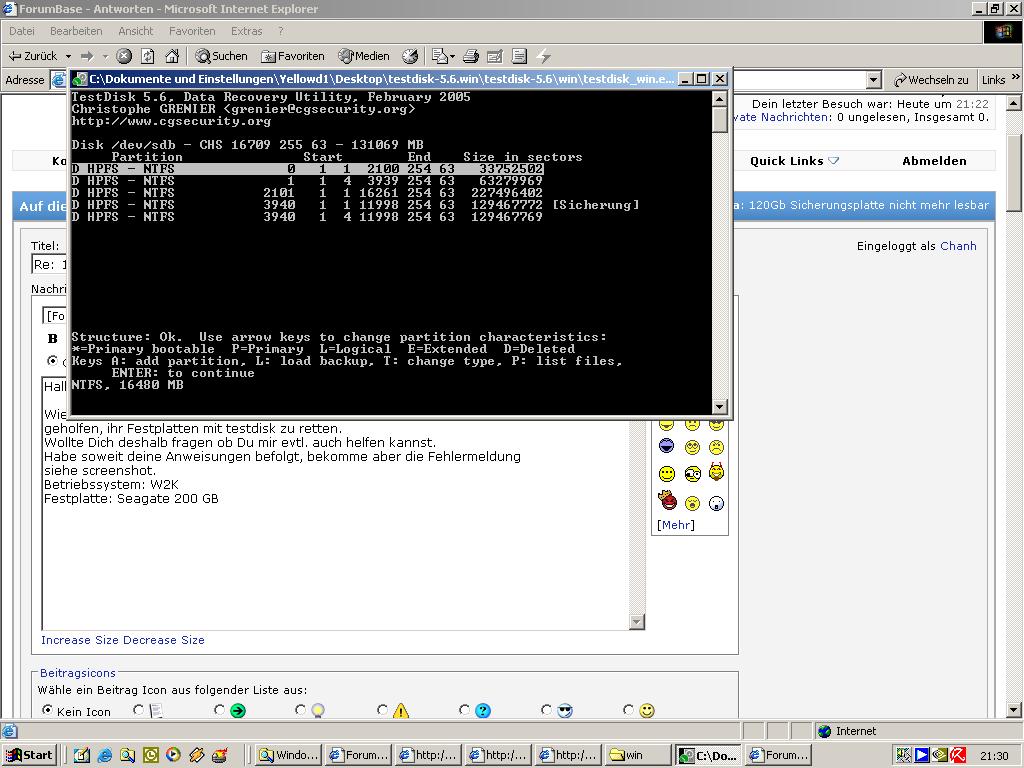The height and width of the screenshot is (768, 1024).
Task: Open the Suchen search pane
Action: tap(221, 56)
